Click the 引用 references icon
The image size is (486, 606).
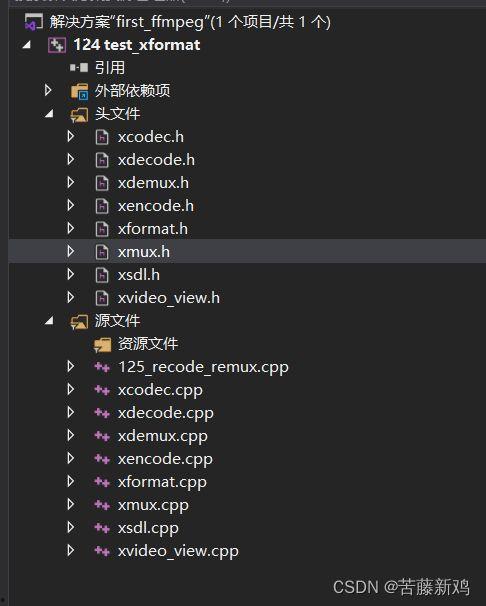79,68
